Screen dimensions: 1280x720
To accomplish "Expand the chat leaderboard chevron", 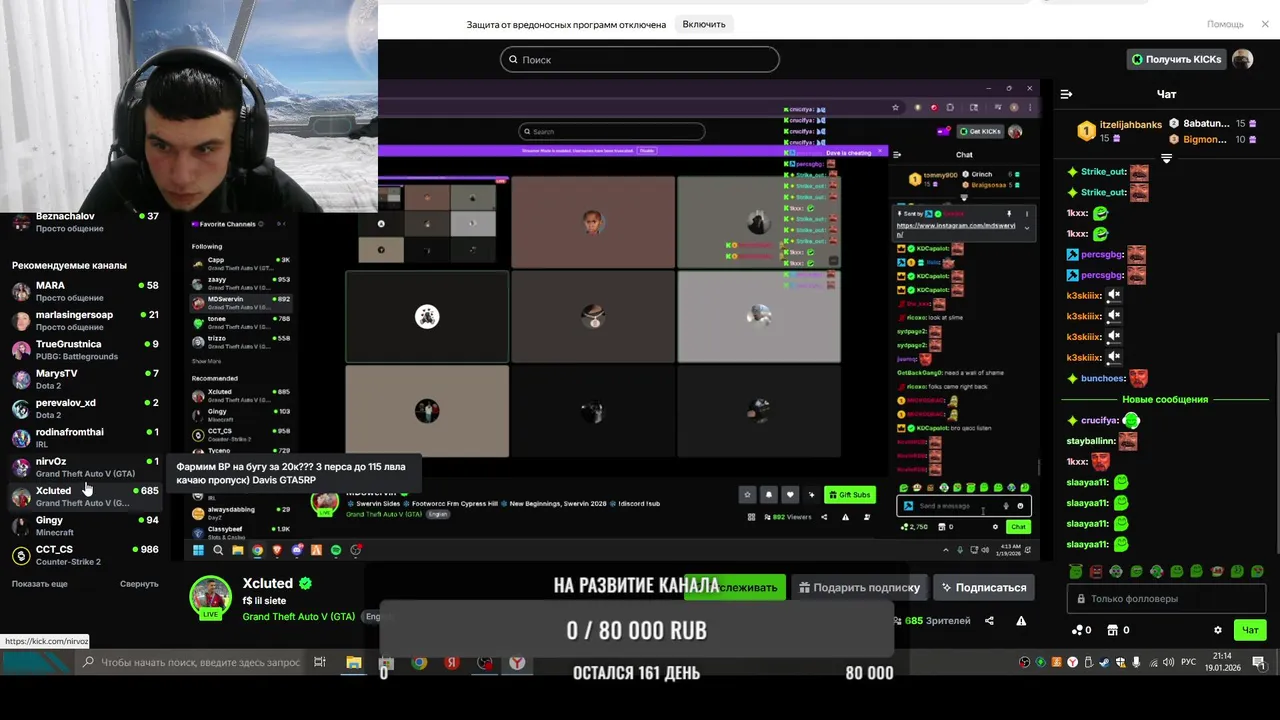I will 1166,159.
